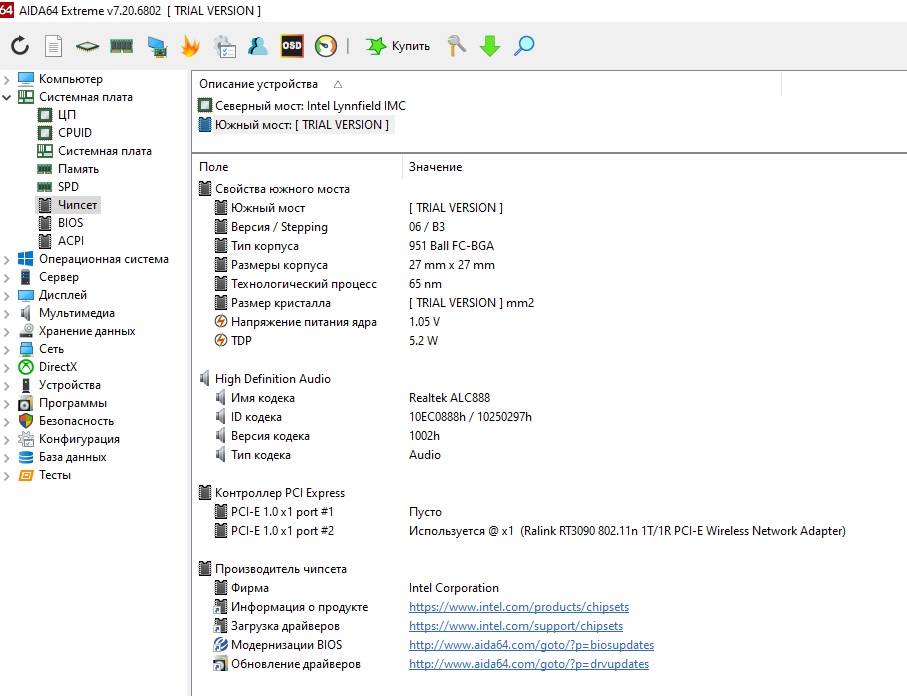Select BIOS in the tree

click(x=71, y=223)
